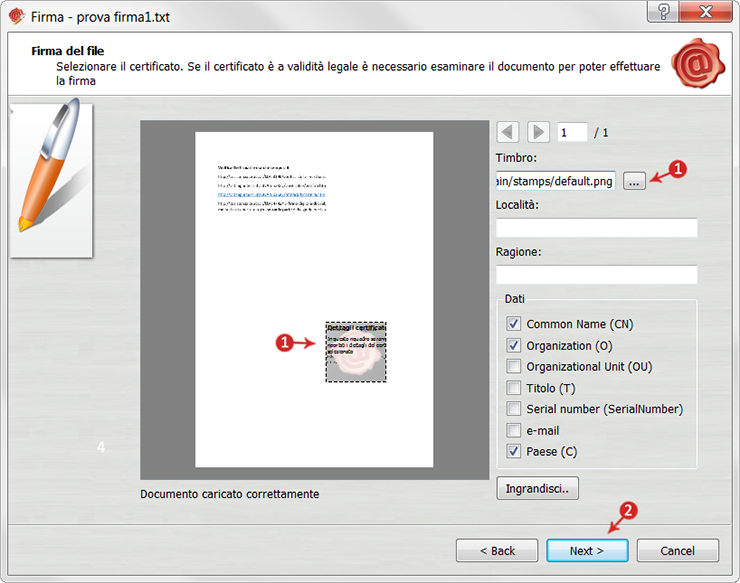Click the Firma app icon in title bar
The height and width of the screenshot is (583, 740).
16,15
